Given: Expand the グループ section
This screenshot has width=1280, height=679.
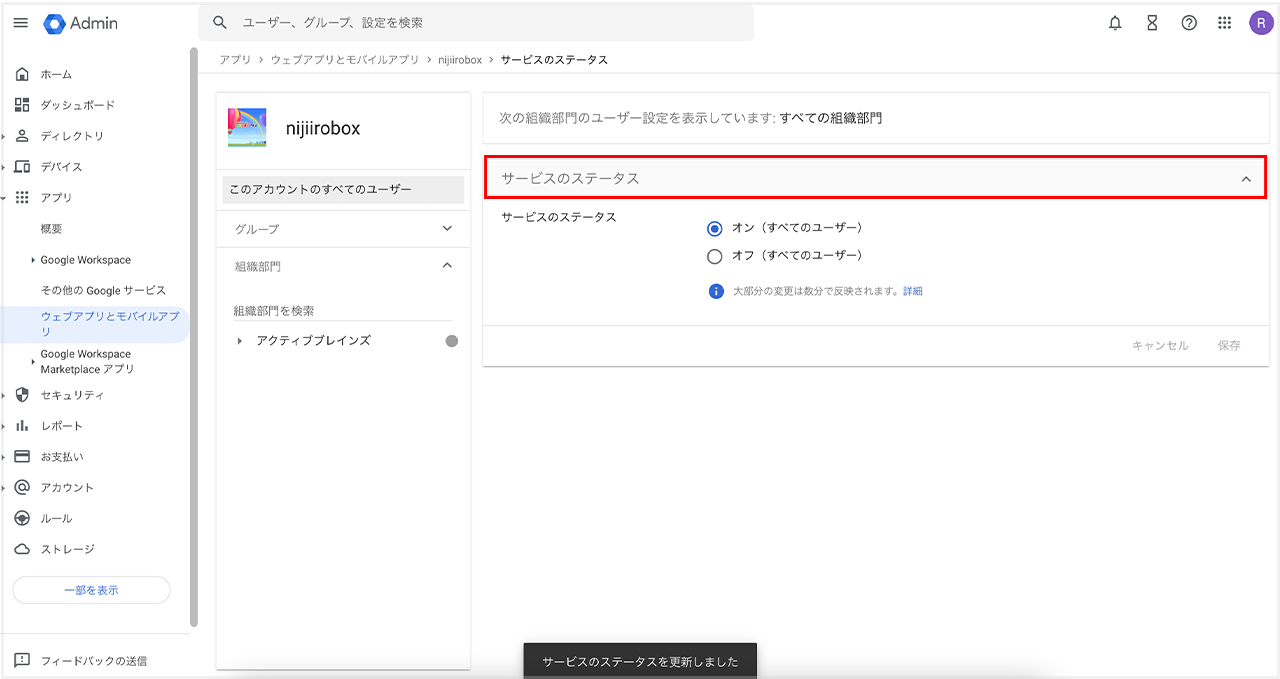Looking at the screenshot, I should coord(447,229).
